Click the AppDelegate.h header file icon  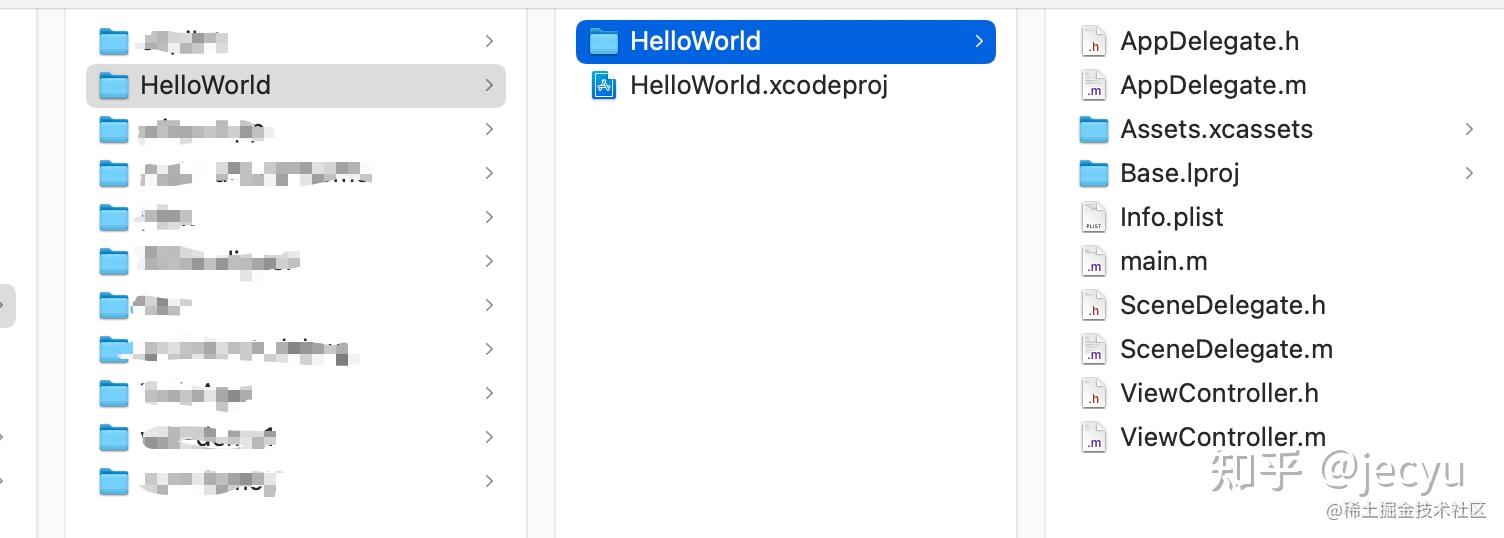click(1094, 41)
